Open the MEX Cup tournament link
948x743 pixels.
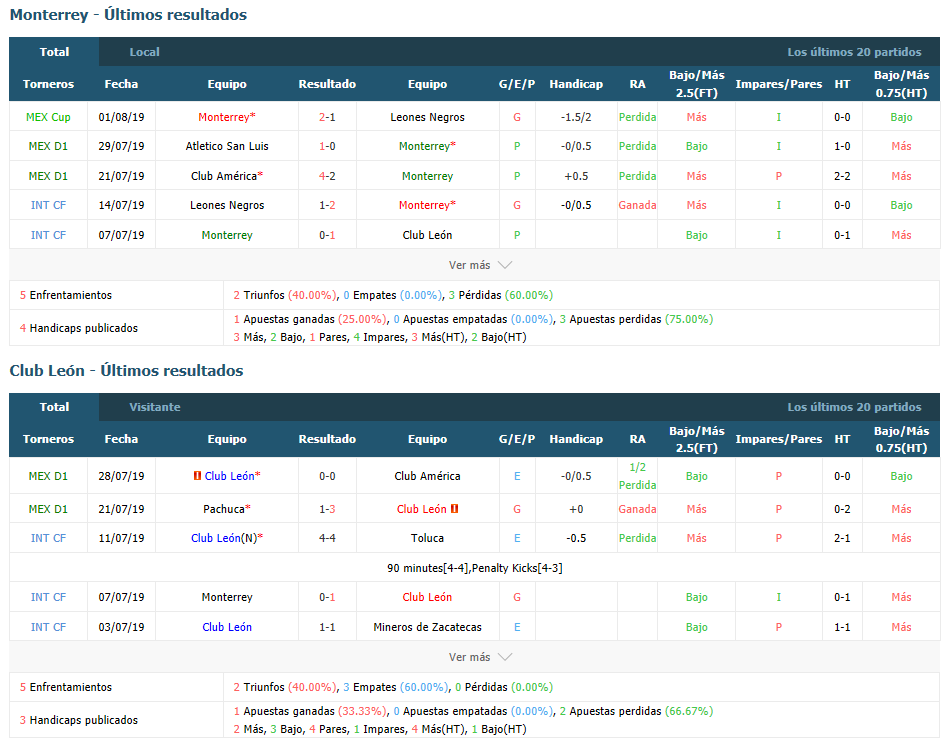[48, 117]
